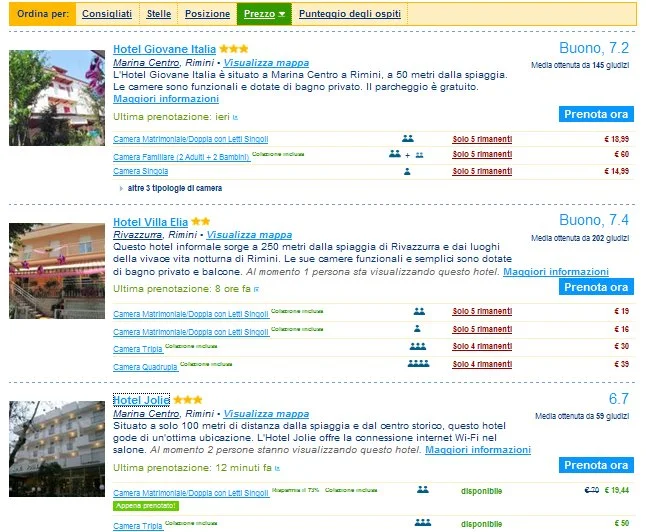Click three-star rating of Hotel Giovane Italia
Viewport: 646px width, 532px height.
(x=234, y=49)
